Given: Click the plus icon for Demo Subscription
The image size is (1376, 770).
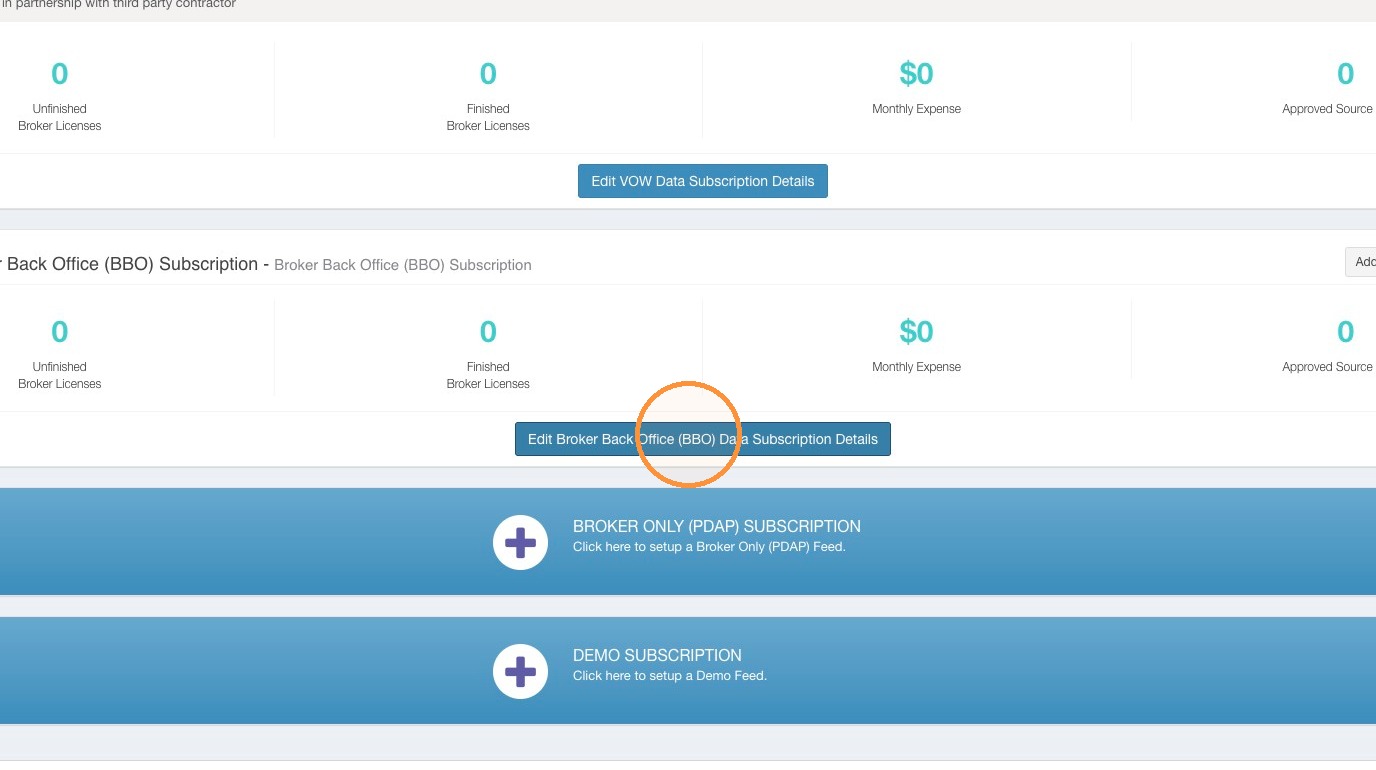Looking at the screenshot, I should 520,672.
